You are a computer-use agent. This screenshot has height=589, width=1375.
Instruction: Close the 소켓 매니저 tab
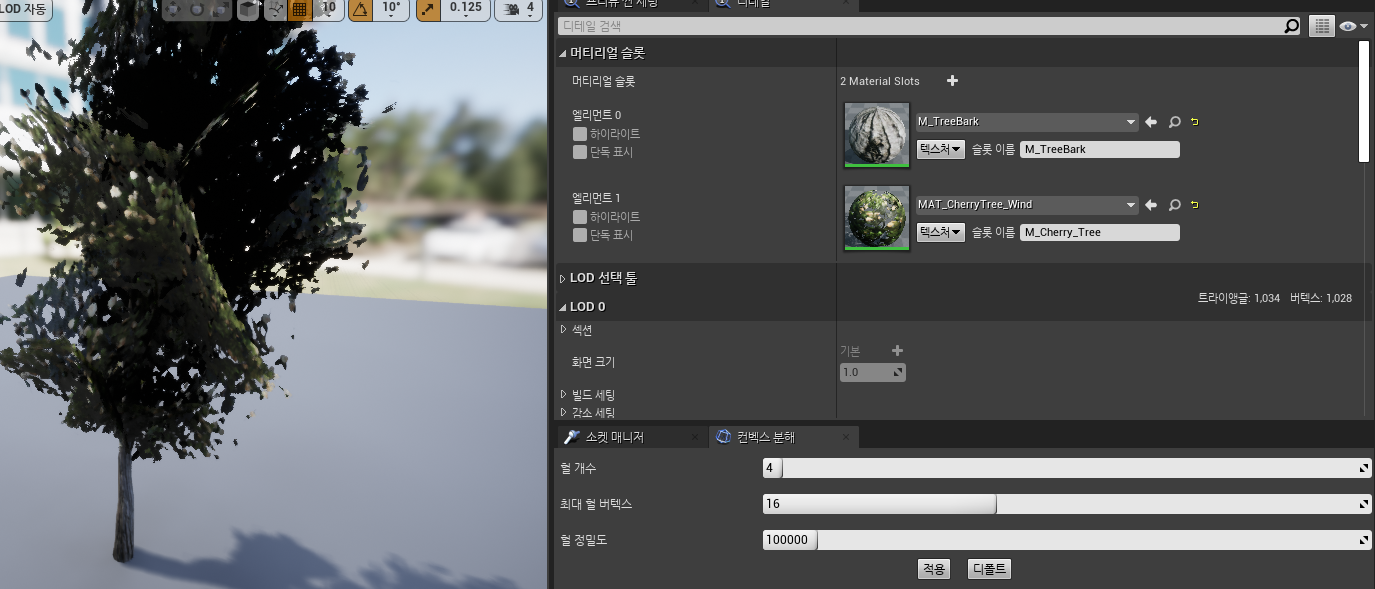pyautogui.click(x=696, y=437)
